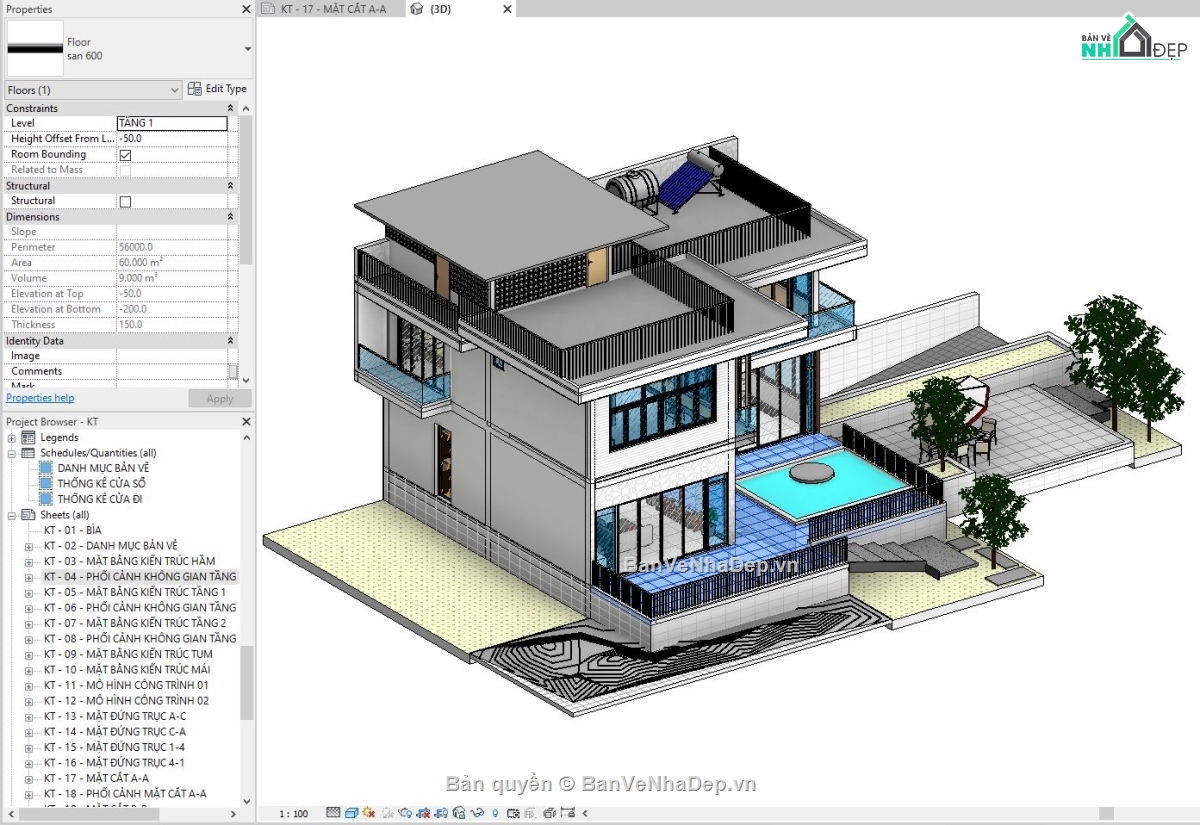Close the (3D) view tab
This screenshot has width=1200, height=825.
tap(507, 9)
